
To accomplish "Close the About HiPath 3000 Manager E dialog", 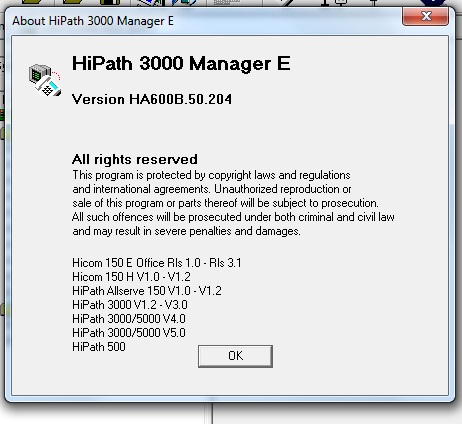I will 425,16.
